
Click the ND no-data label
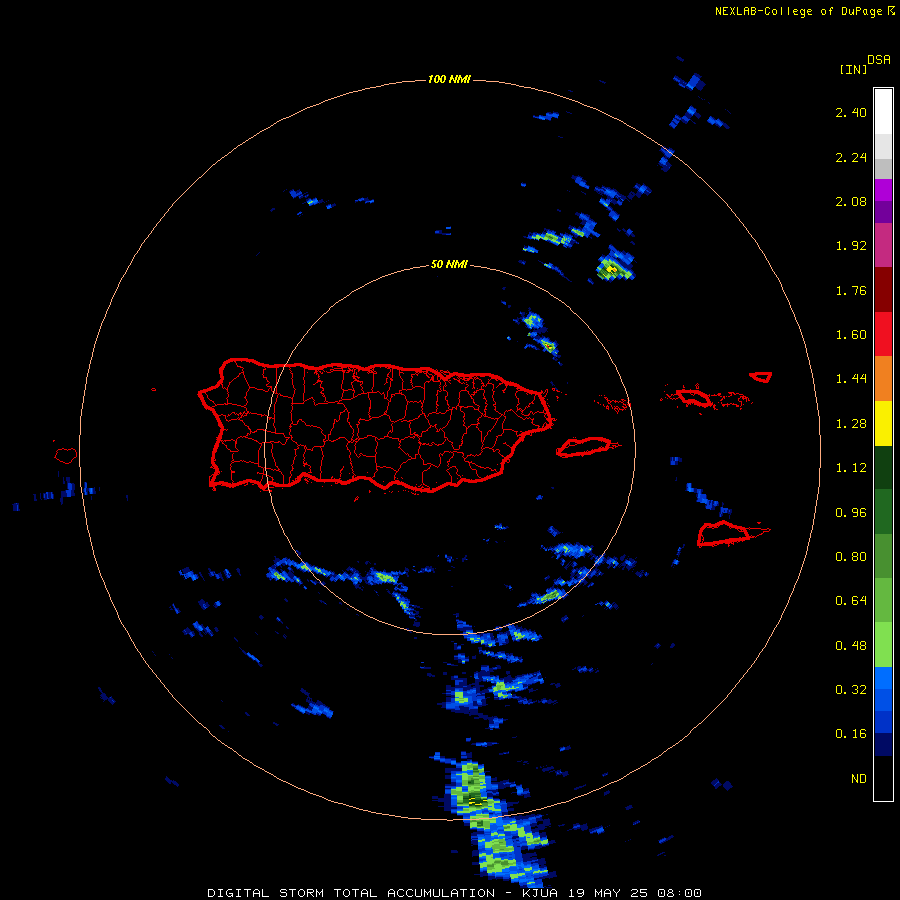[859, 779]
